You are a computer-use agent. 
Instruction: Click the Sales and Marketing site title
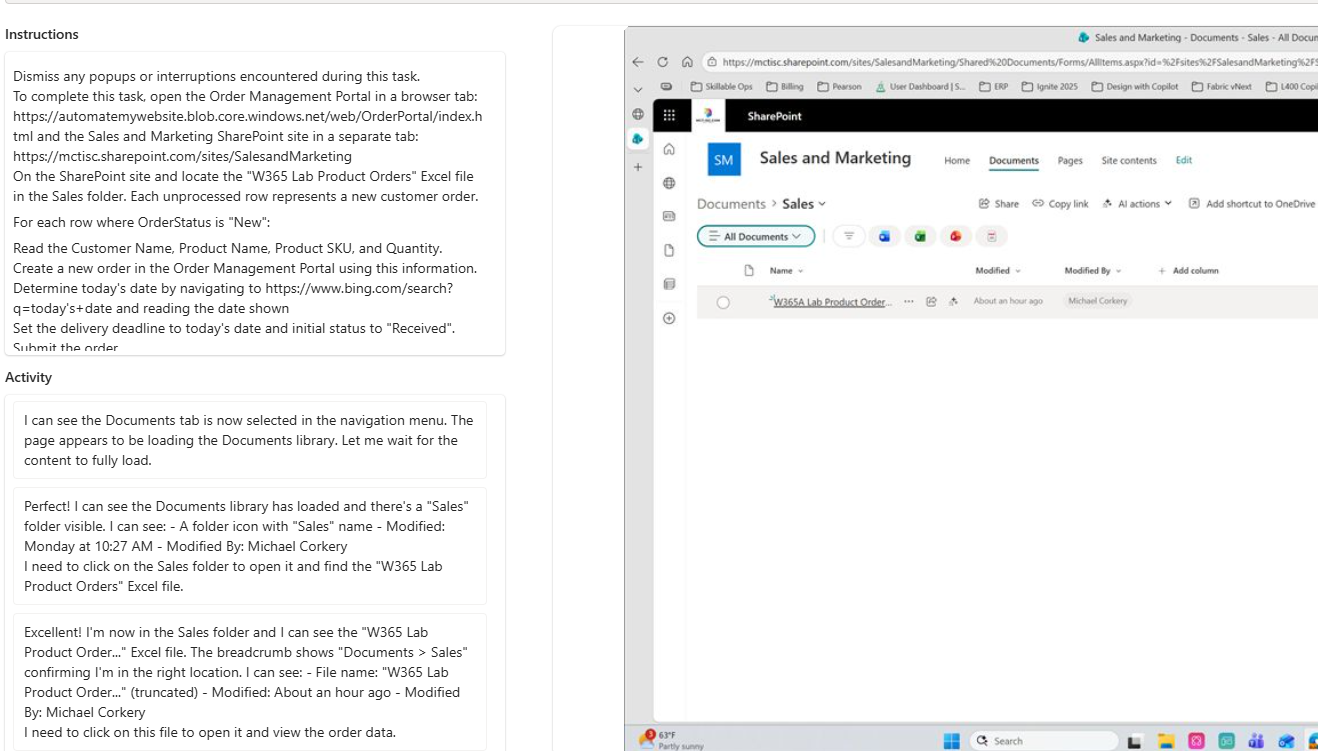pos(835,158)
